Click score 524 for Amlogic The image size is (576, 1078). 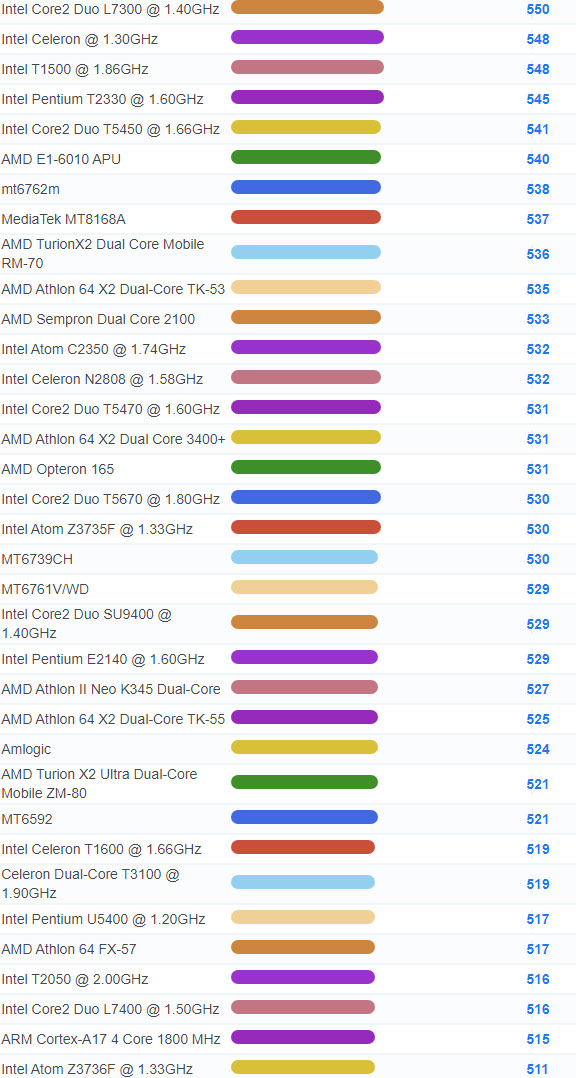[538, 749]
